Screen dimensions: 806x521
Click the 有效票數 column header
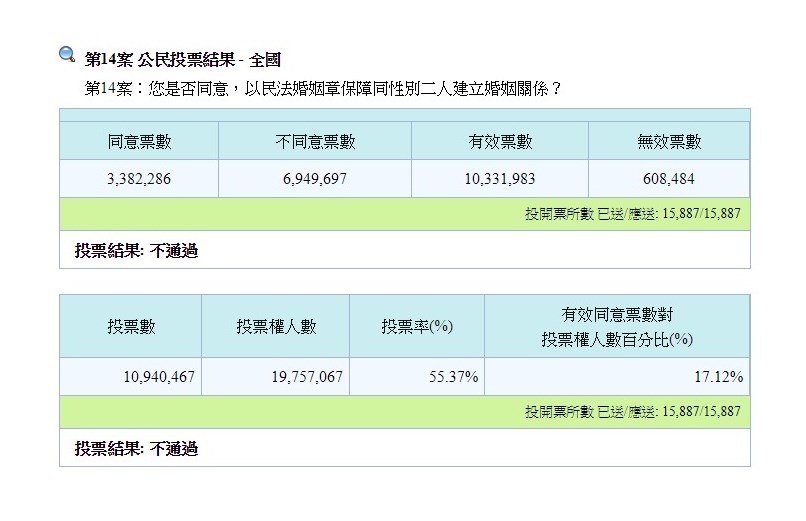(500, 141)
